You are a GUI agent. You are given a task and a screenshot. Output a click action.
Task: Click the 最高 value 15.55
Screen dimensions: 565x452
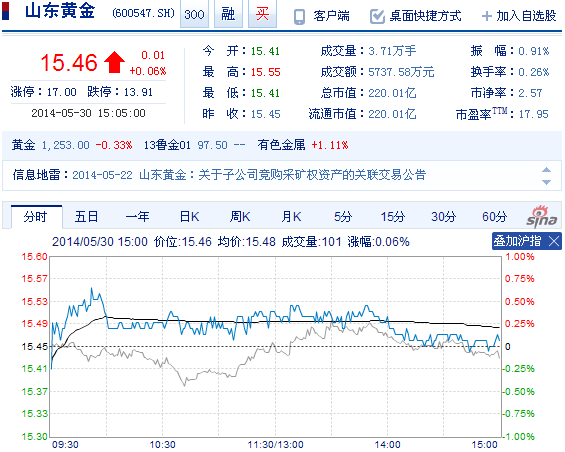tap(266, 72)
